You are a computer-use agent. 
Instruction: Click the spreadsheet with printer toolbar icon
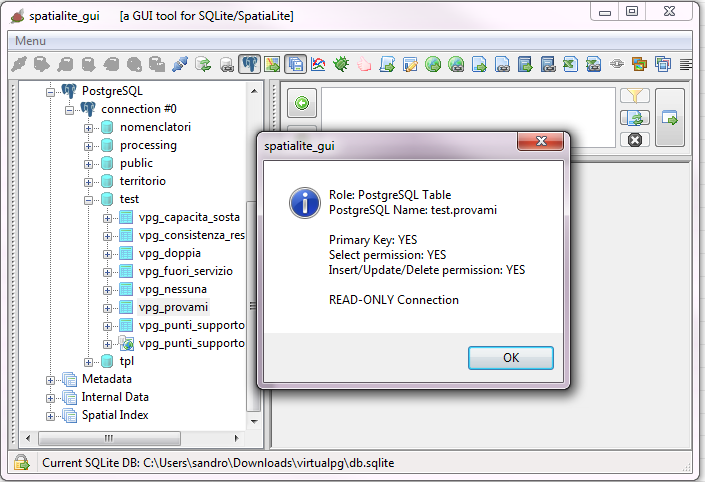[x=593, y=64]
